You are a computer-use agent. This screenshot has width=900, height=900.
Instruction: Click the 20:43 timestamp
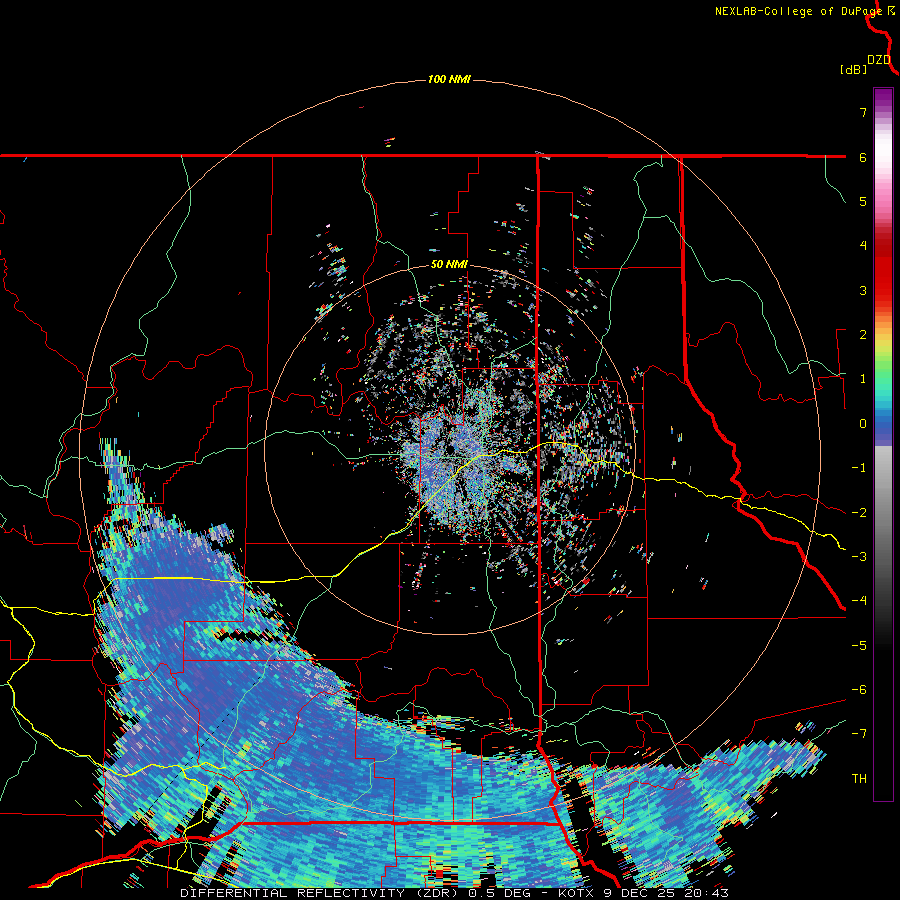point(705,893)
